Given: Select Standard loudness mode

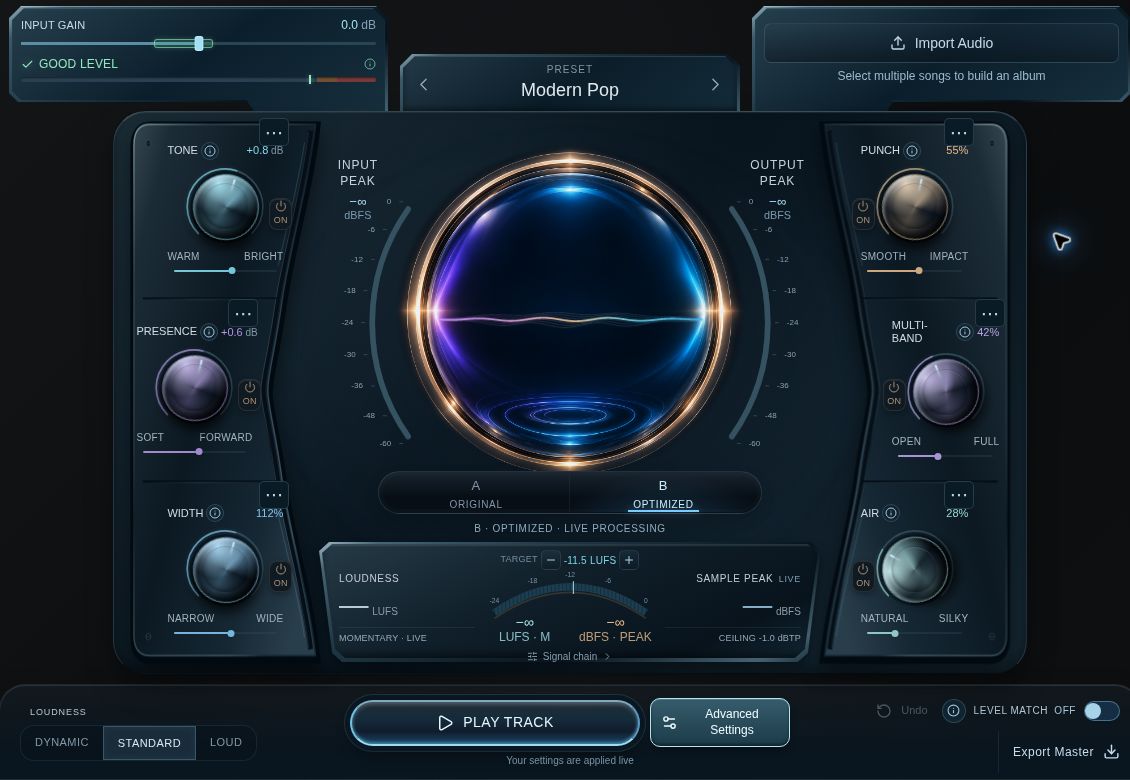Looking at the screenshot, I should (x=149, y=743).
